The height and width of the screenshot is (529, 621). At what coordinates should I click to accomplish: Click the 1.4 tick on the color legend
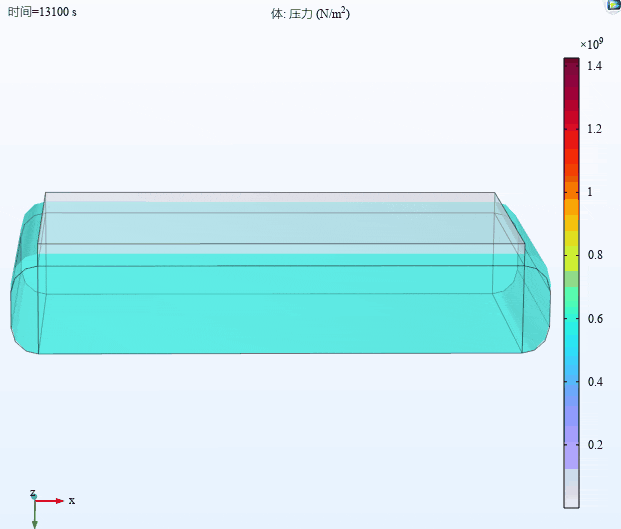[x=594, y=66]
